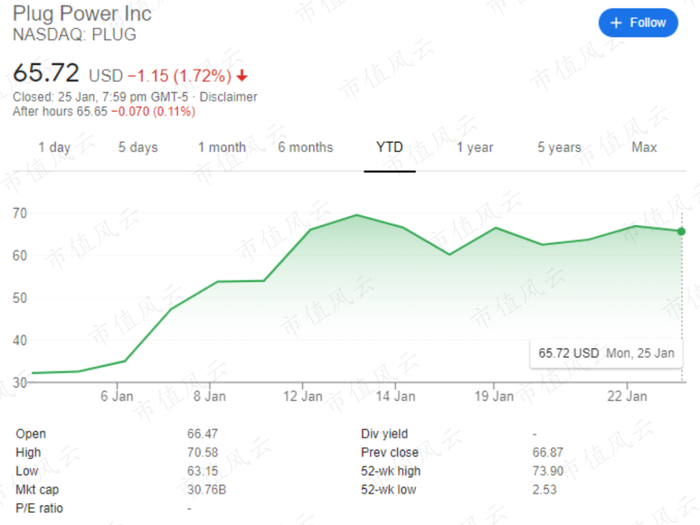
Task: Click the Prev close value 66.87
Action: 548,452
